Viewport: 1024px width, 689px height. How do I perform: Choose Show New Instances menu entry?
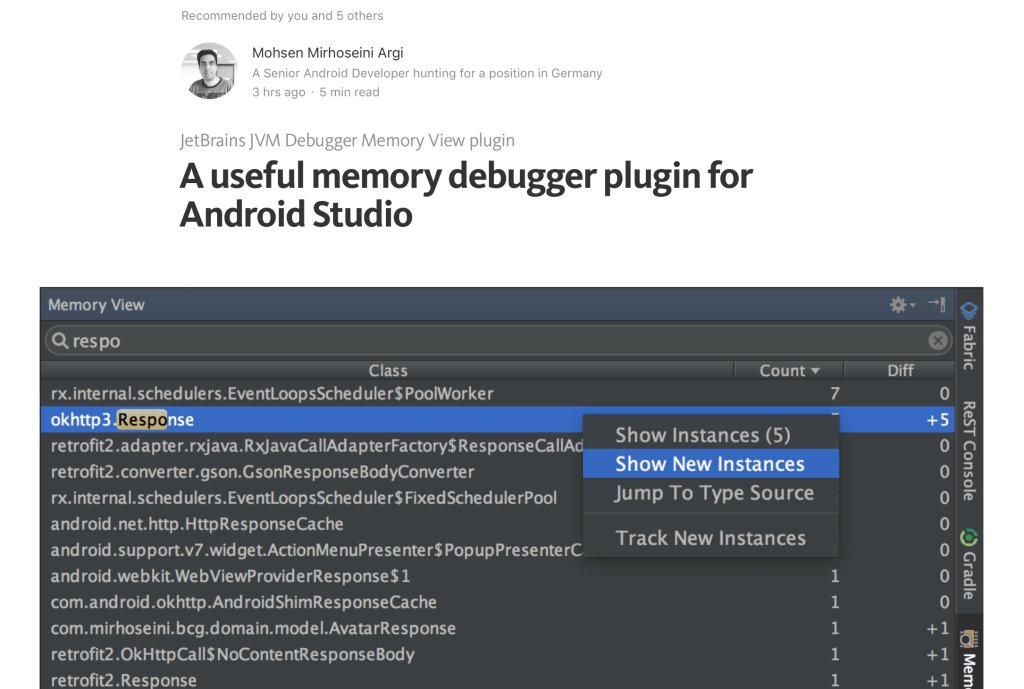(x=710, y=464)
